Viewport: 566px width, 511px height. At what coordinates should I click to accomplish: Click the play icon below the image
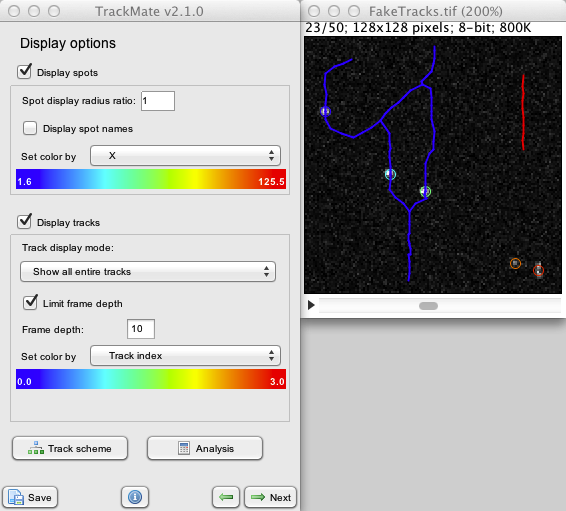tap(311, 305)
